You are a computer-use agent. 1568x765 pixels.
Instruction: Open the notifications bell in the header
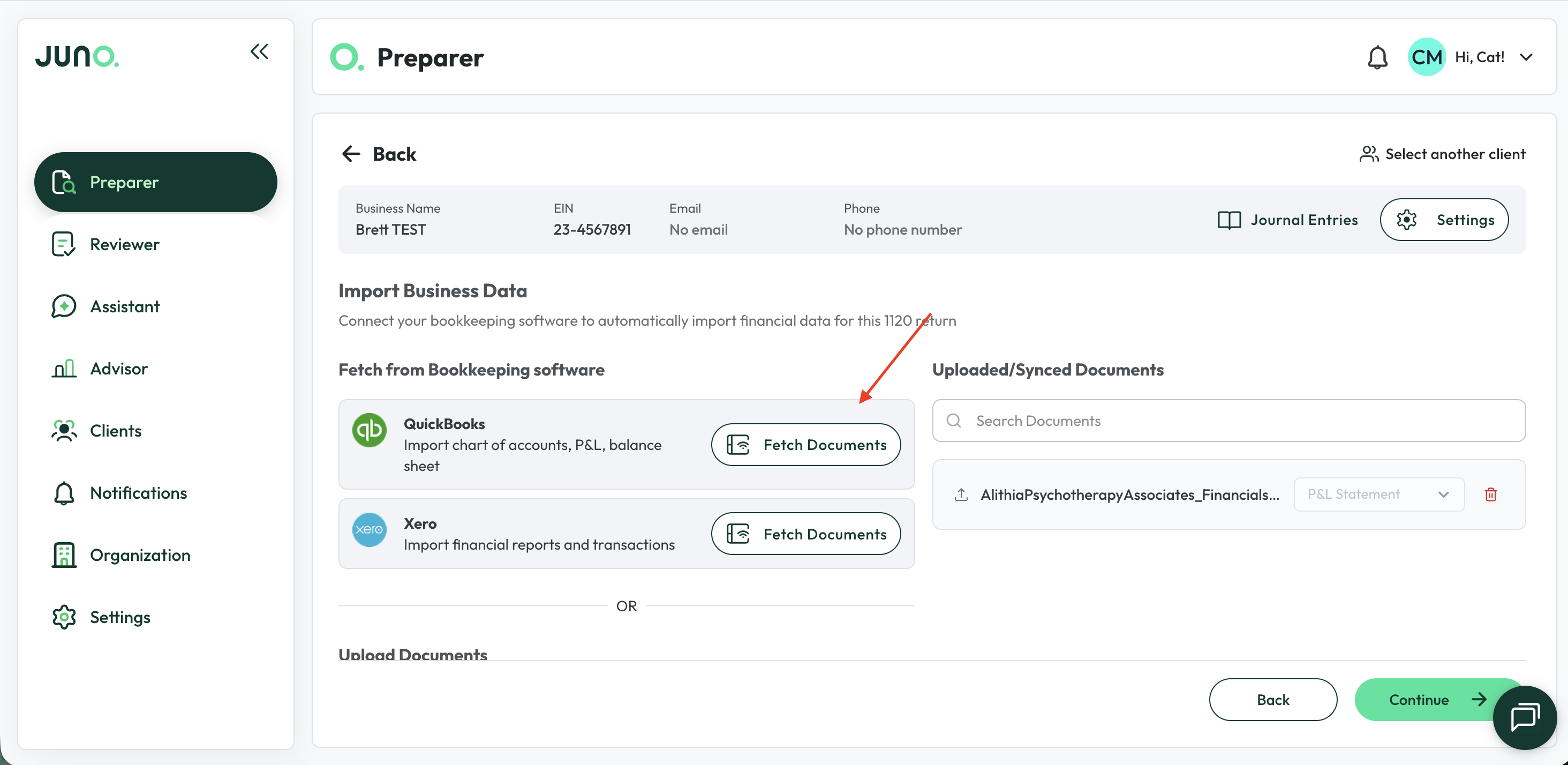pos(1377,57)
